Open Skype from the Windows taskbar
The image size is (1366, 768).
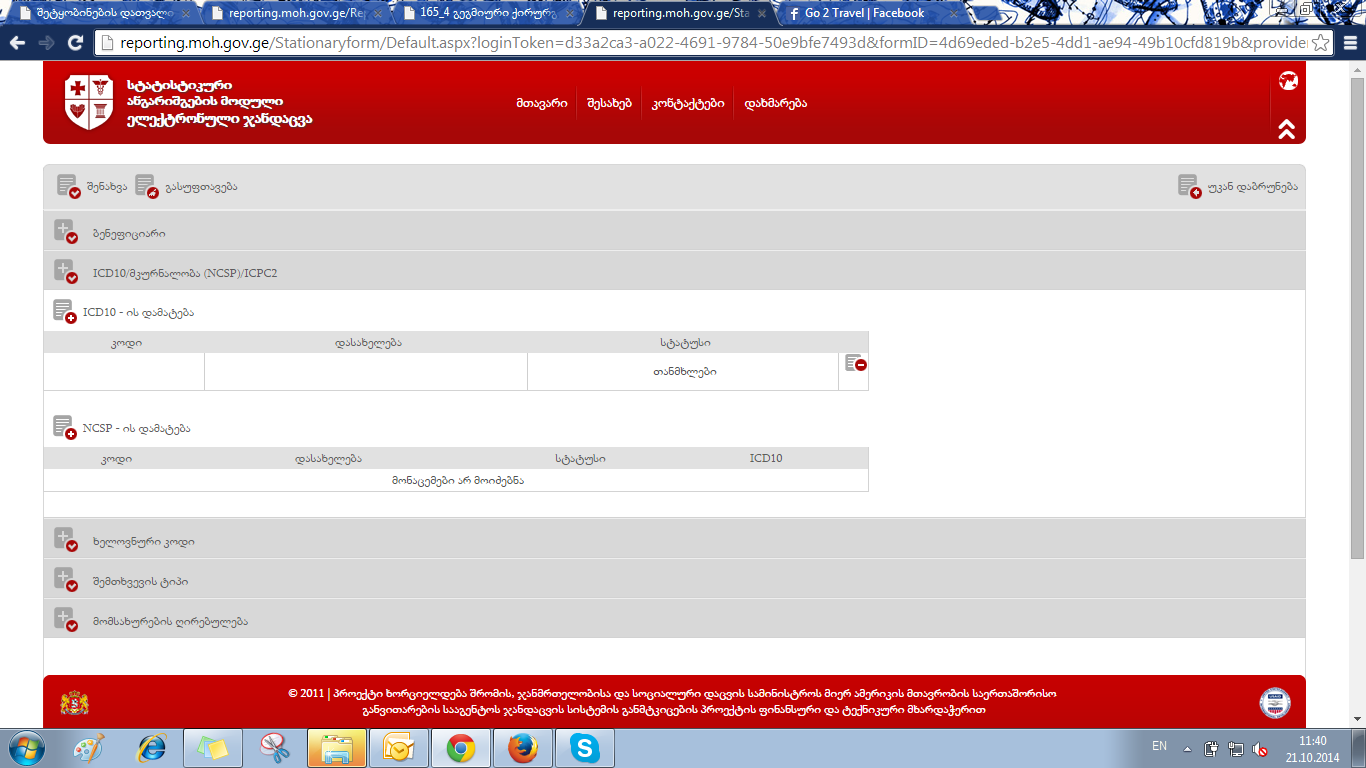click(584, 747)
